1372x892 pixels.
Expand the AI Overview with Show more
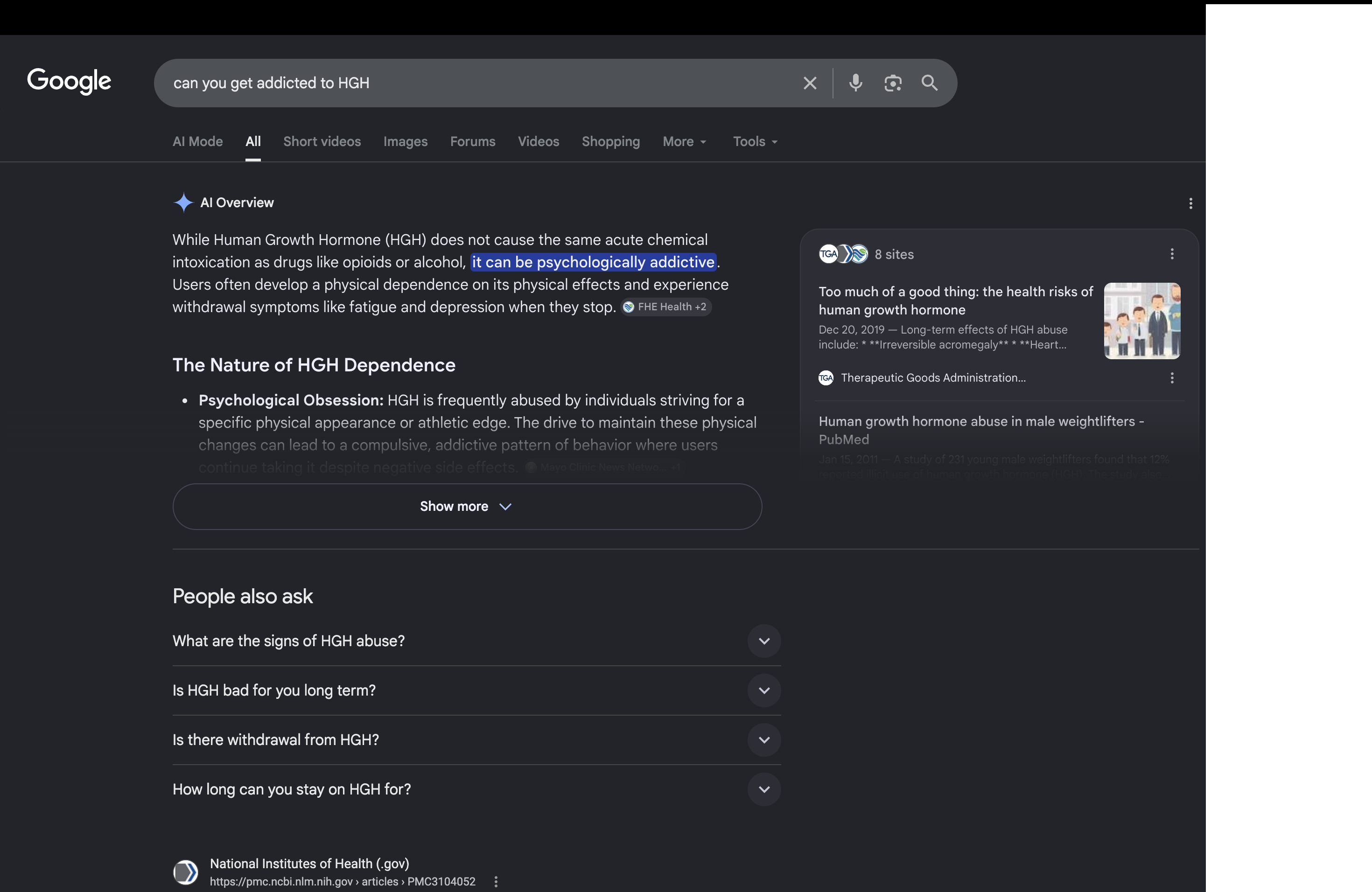(x=467, y=507)
